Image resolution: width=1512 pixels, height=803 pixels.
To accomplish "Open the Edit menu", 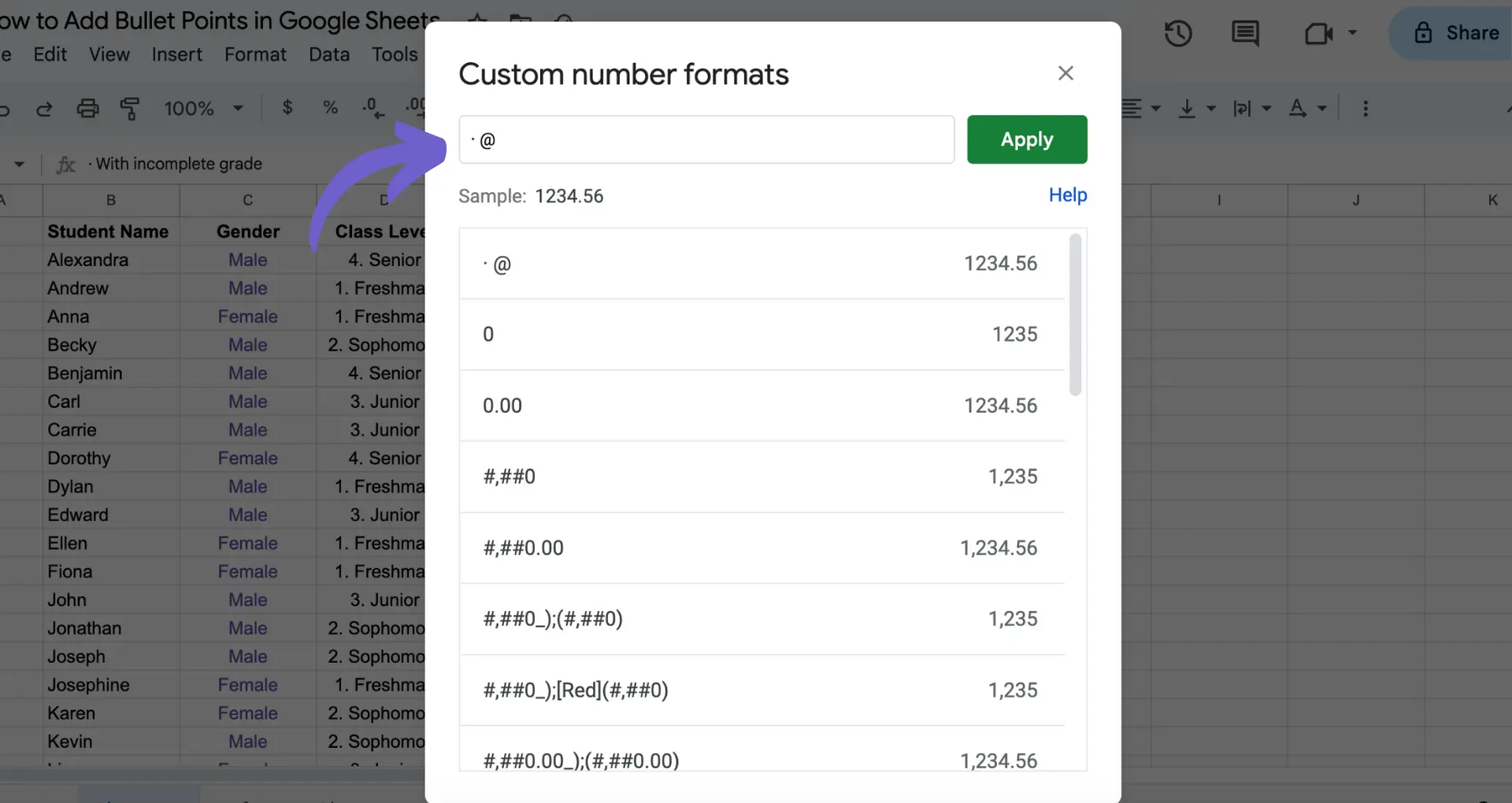I will [50, 54].
